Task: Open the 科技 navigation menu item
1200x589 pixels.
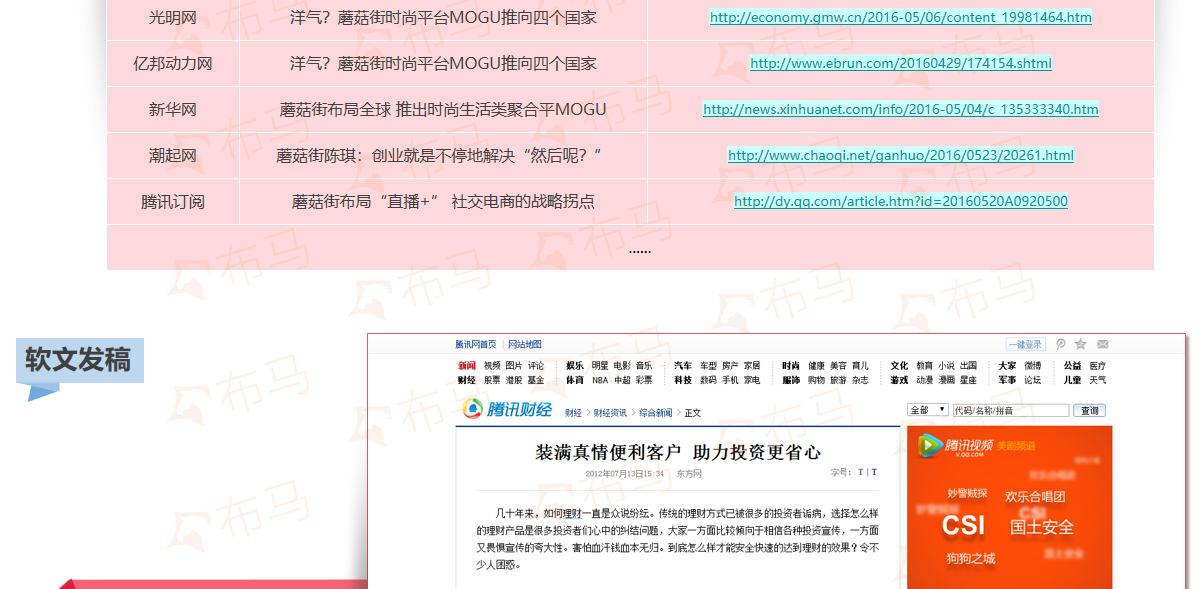Action: tap(683, 380)
